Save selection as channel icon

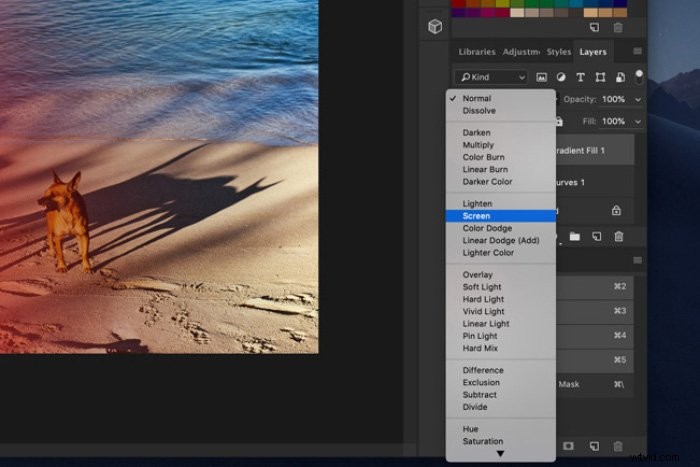(568, 446)
